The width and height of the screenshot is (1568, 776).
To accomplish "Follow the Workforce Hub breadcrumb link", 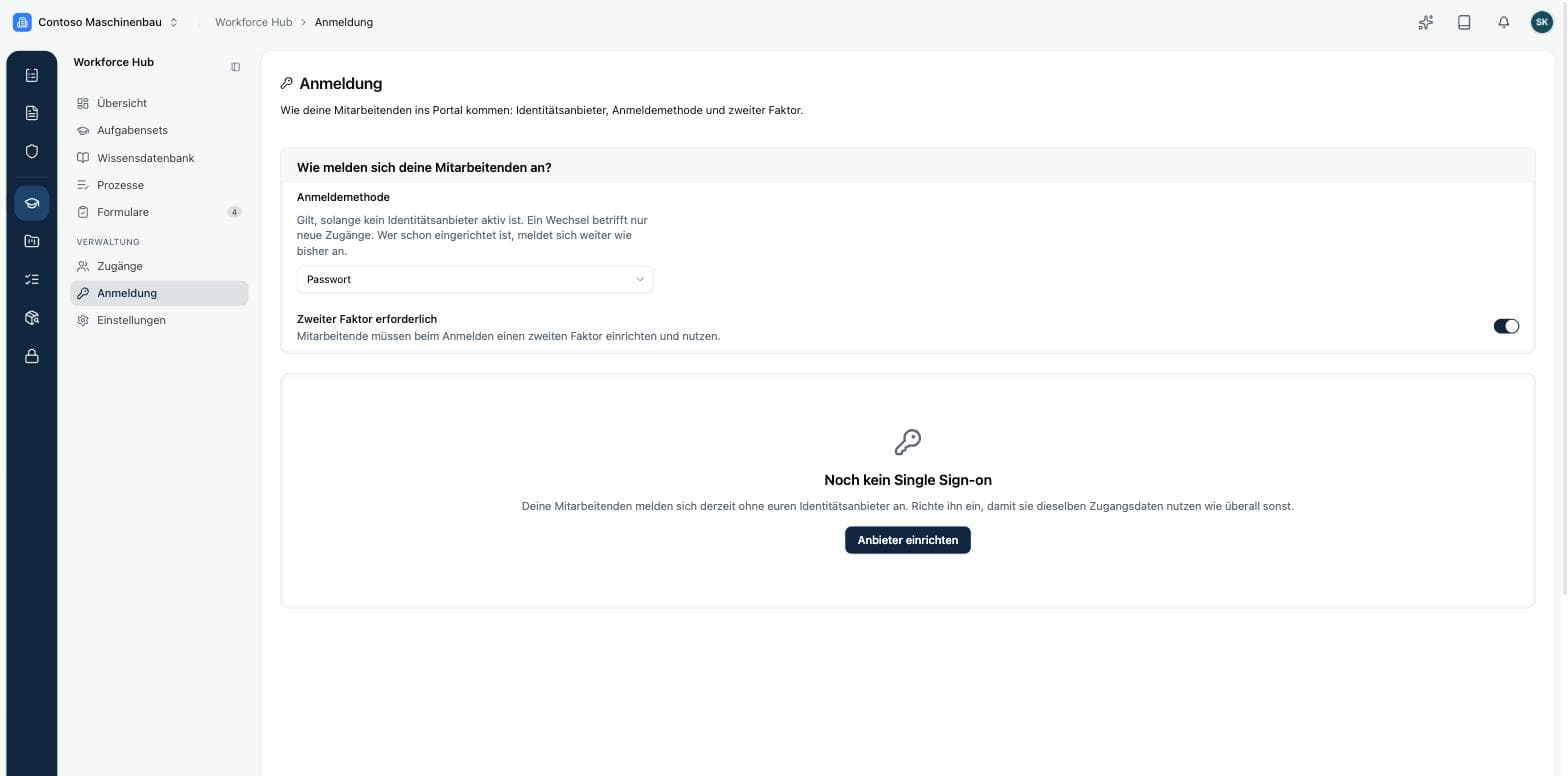I will [x=254, y=22].
